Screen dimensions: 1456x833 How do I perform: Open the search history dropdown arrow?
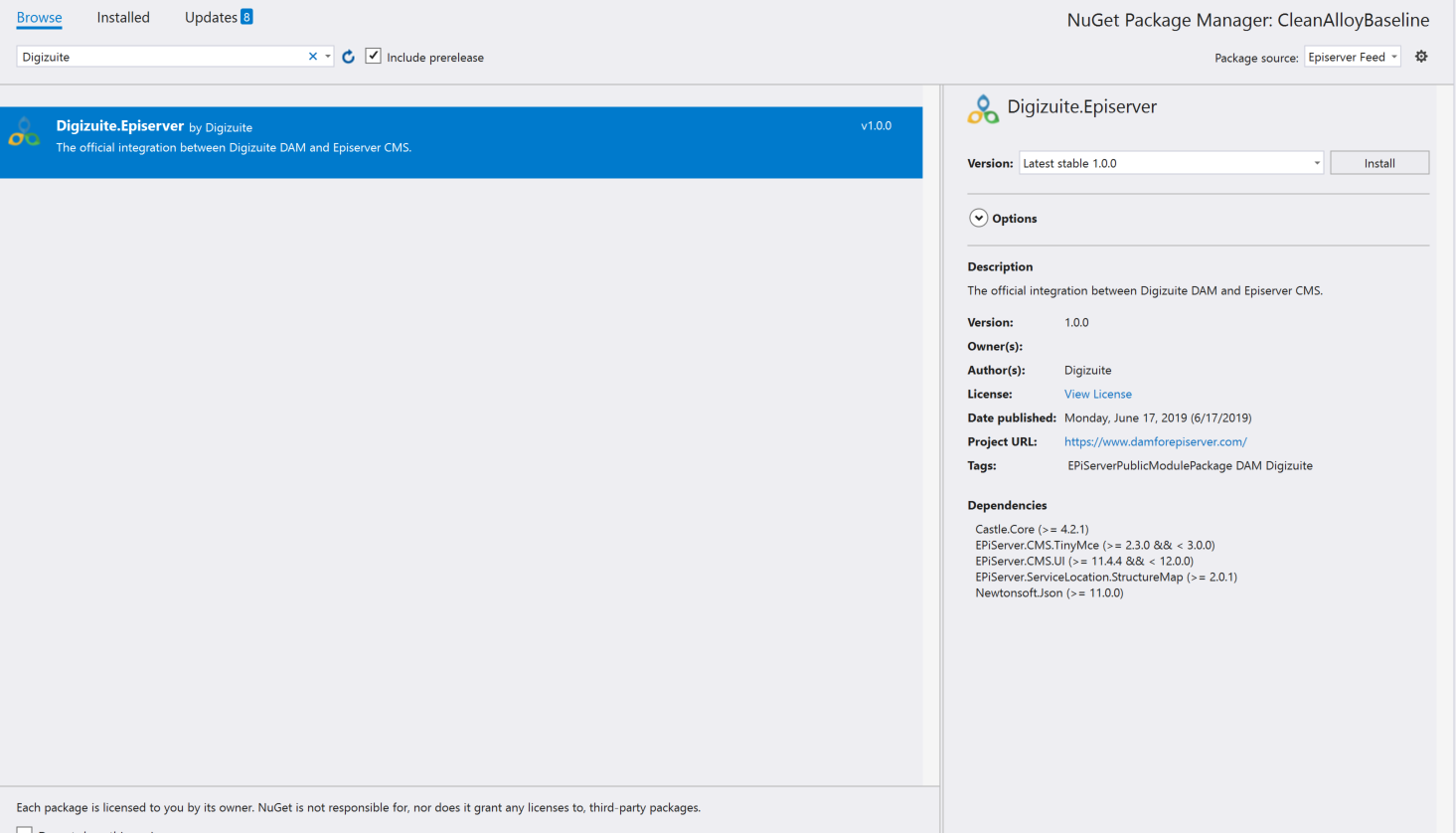click(328, 57)
